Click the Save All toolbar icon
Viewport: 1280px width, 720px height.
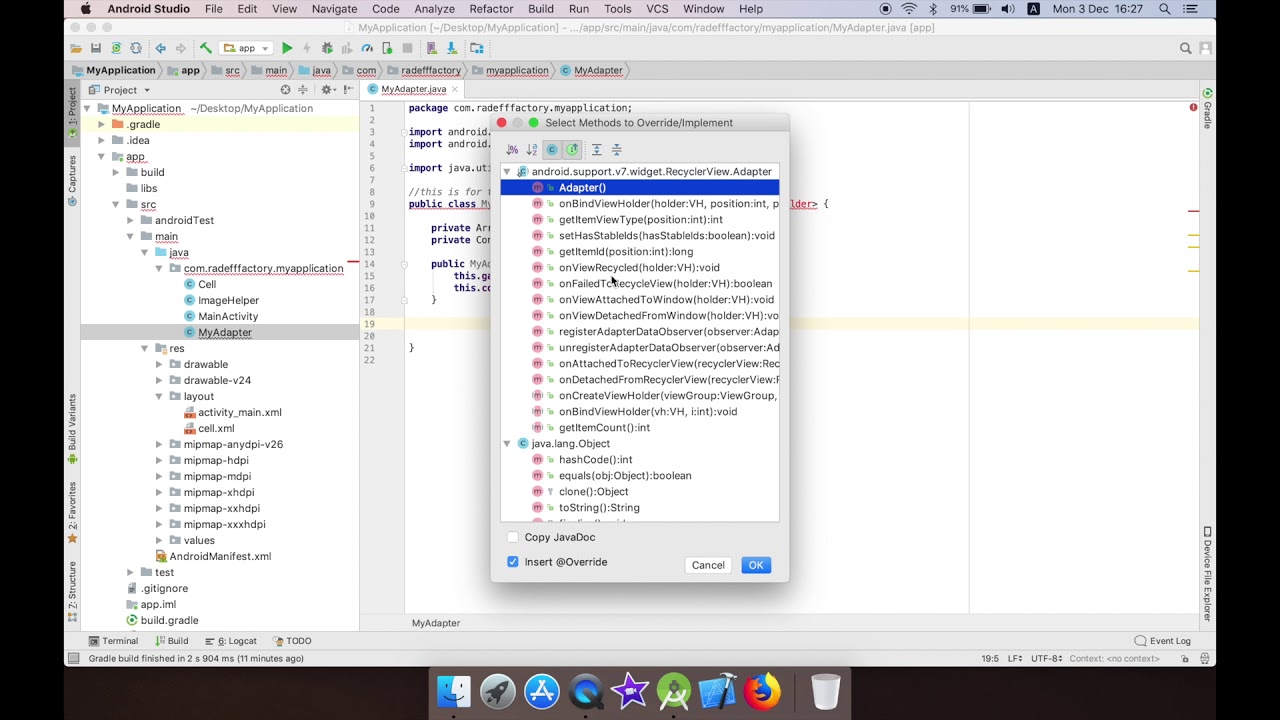(96, 48)
